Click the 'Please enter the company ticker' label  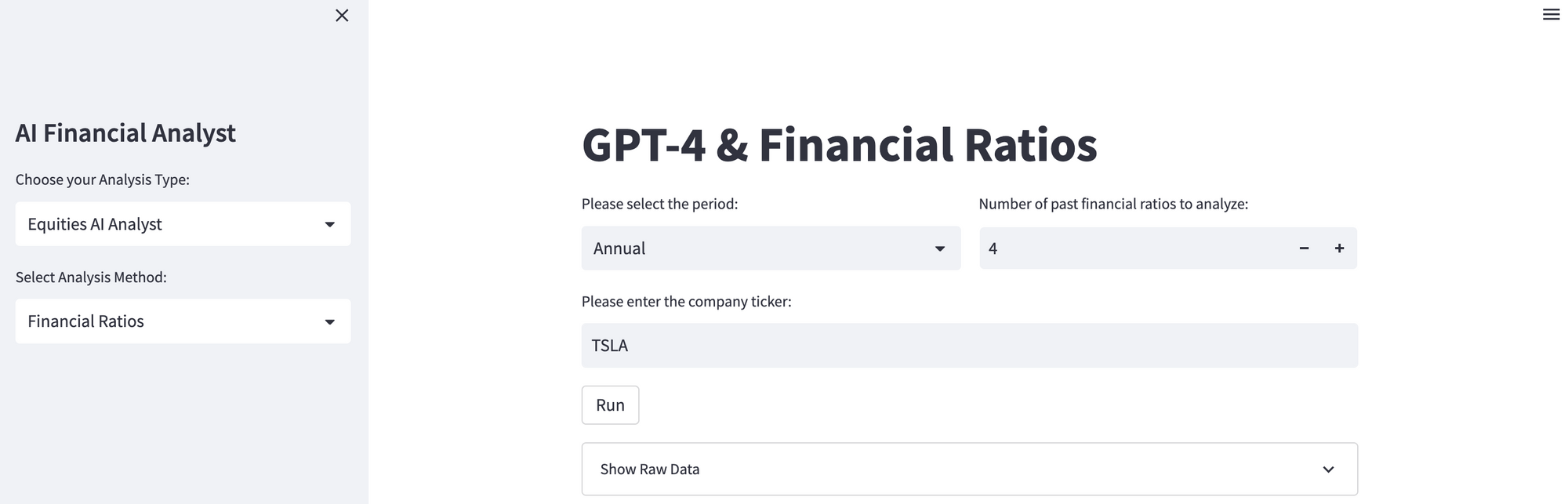tap(686, 302)
